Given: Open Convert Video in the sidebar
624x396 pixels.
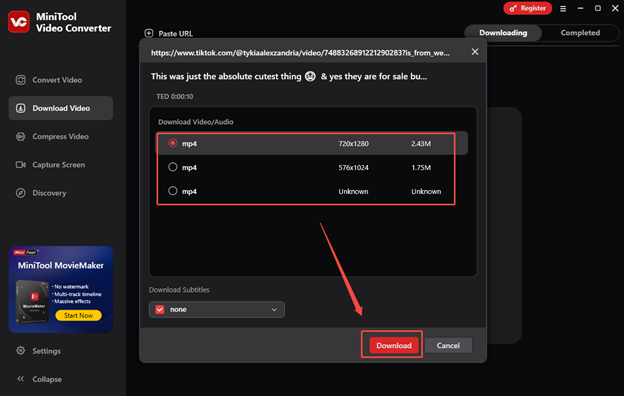Looking at the screenshot, I should [x=60, y=80].
